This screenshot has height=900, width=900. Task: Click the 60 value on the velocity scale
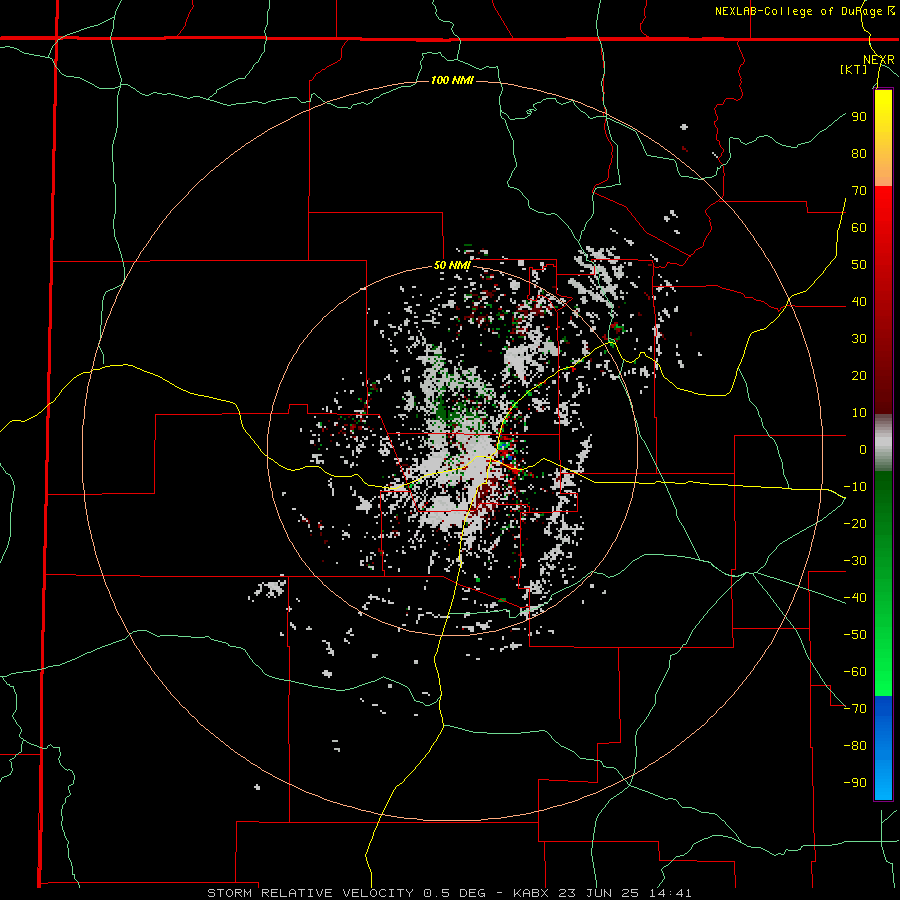coord(859,227)
